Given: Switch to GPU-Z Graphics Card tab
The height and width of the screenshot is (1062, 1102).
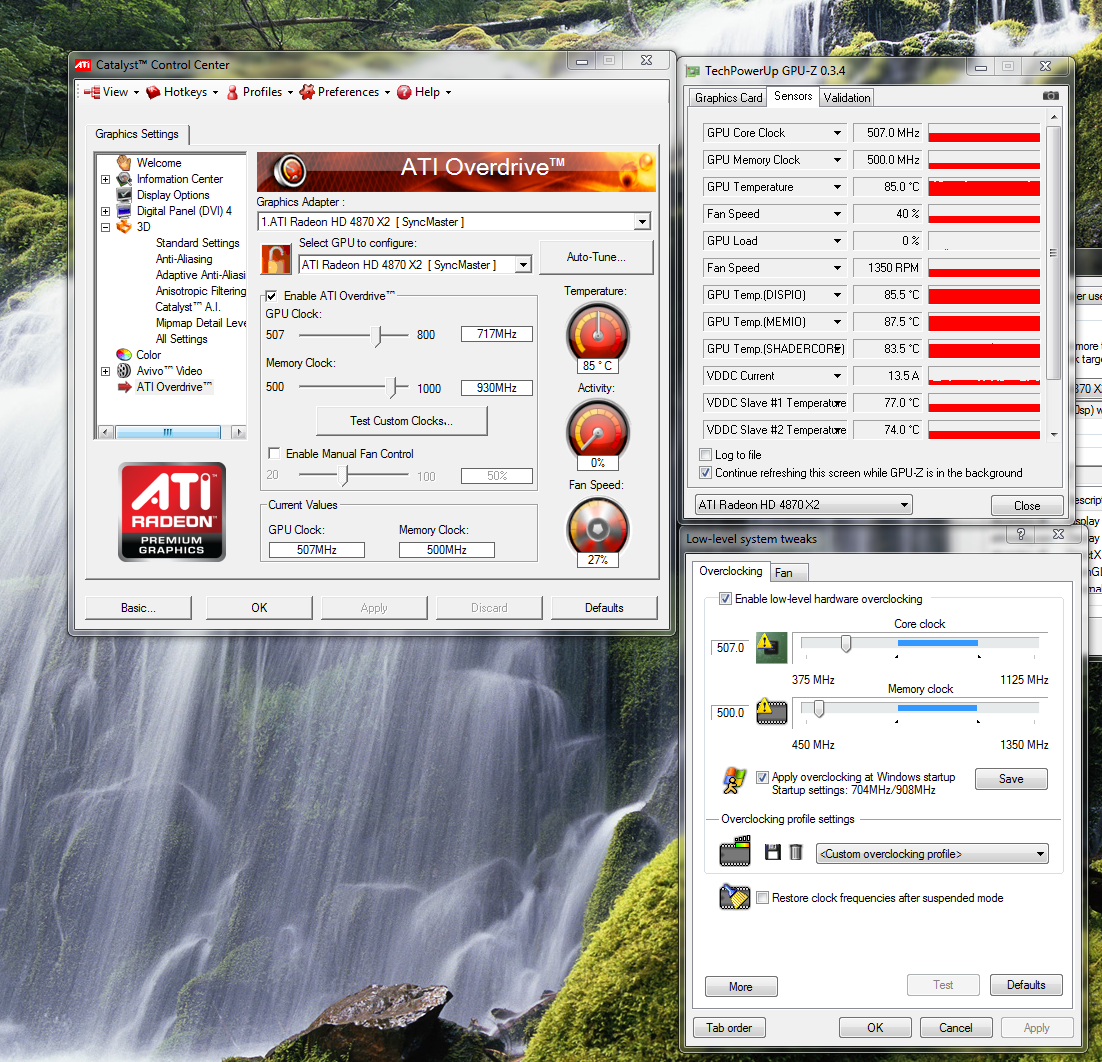Looking at the screenshot, I should click(728, 98).
